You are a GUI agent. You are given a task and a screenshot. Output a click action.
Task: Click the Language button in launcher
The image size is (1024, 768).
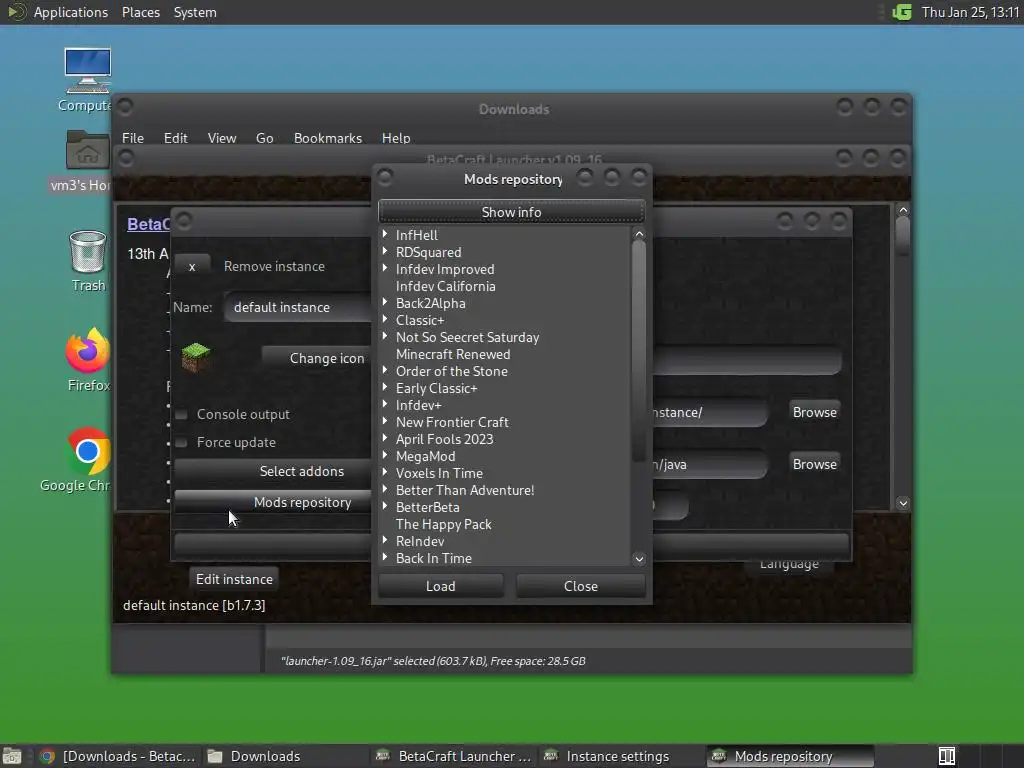[x=789, y=565]
